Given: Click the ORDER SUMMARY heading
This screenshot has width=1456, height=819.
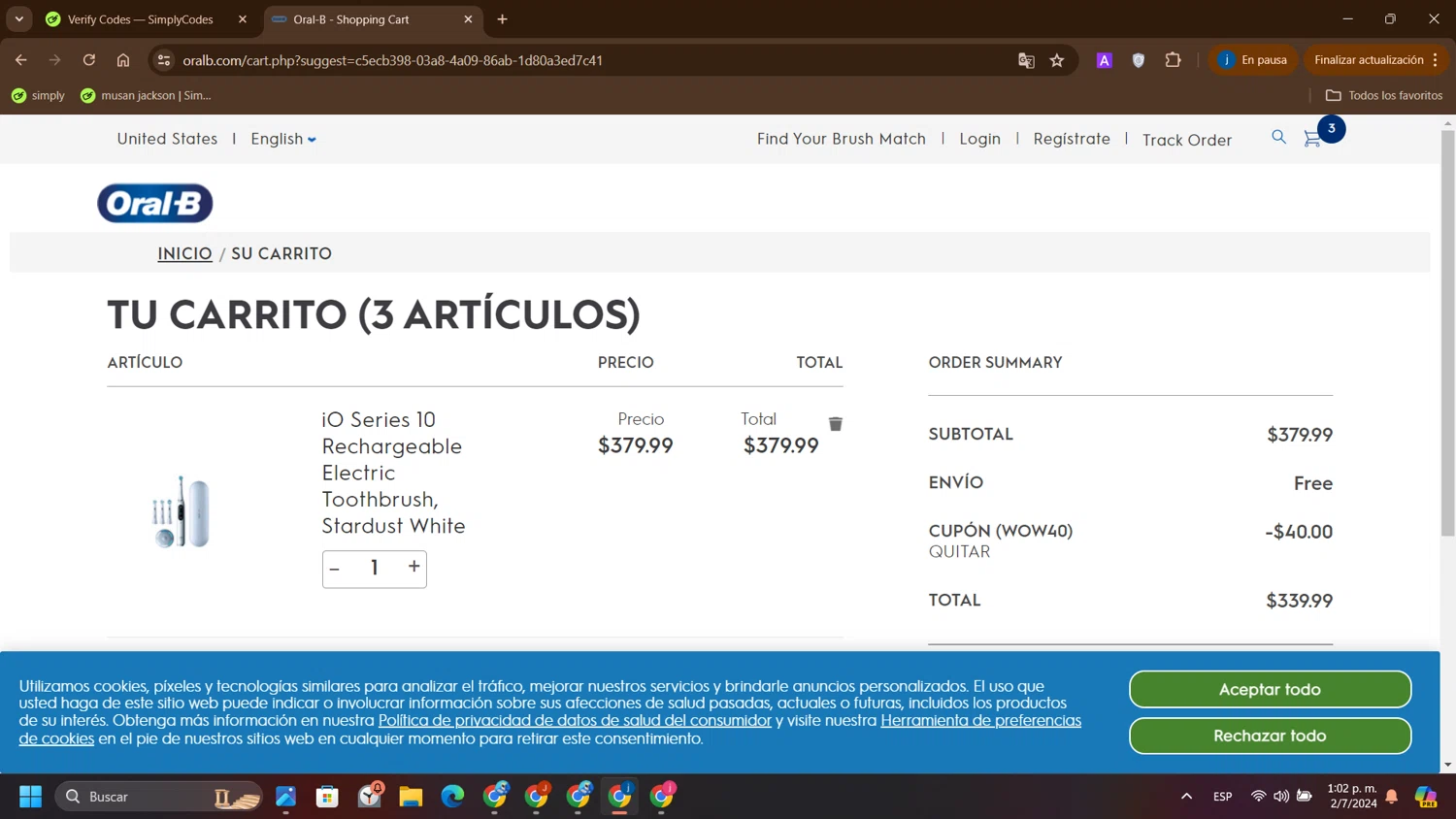Looking at the screenshot, I should (x=995, y=362).
